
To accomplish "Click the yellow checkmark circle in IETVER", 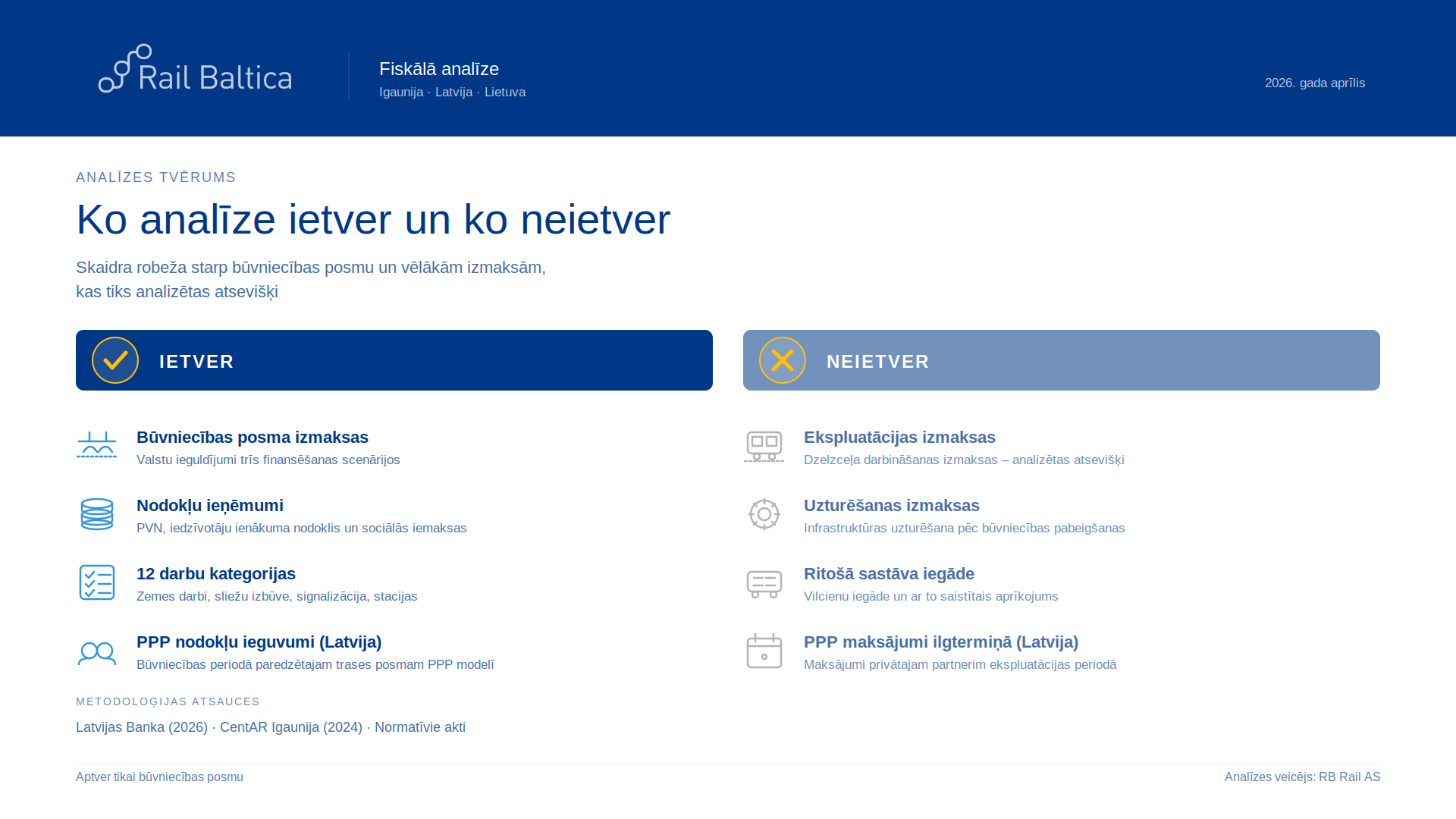I will [115, 360].
